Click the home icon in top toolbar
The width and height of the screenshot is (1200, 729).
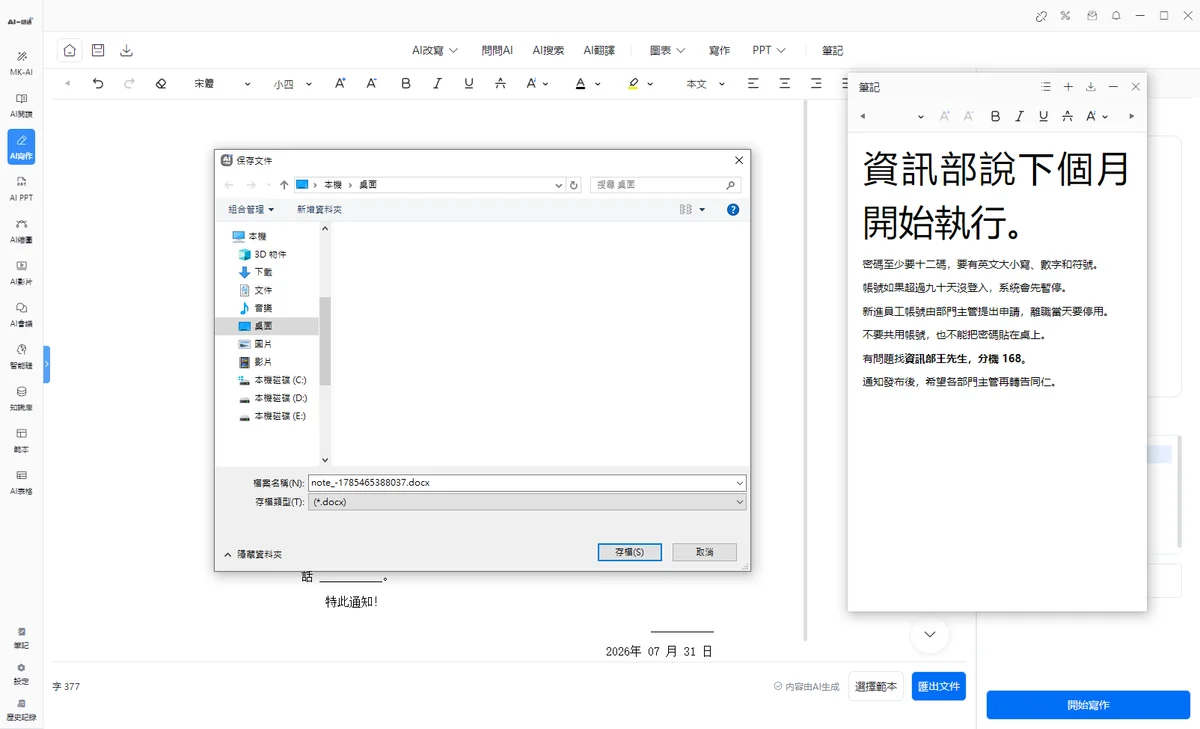(x=69, y=50)
